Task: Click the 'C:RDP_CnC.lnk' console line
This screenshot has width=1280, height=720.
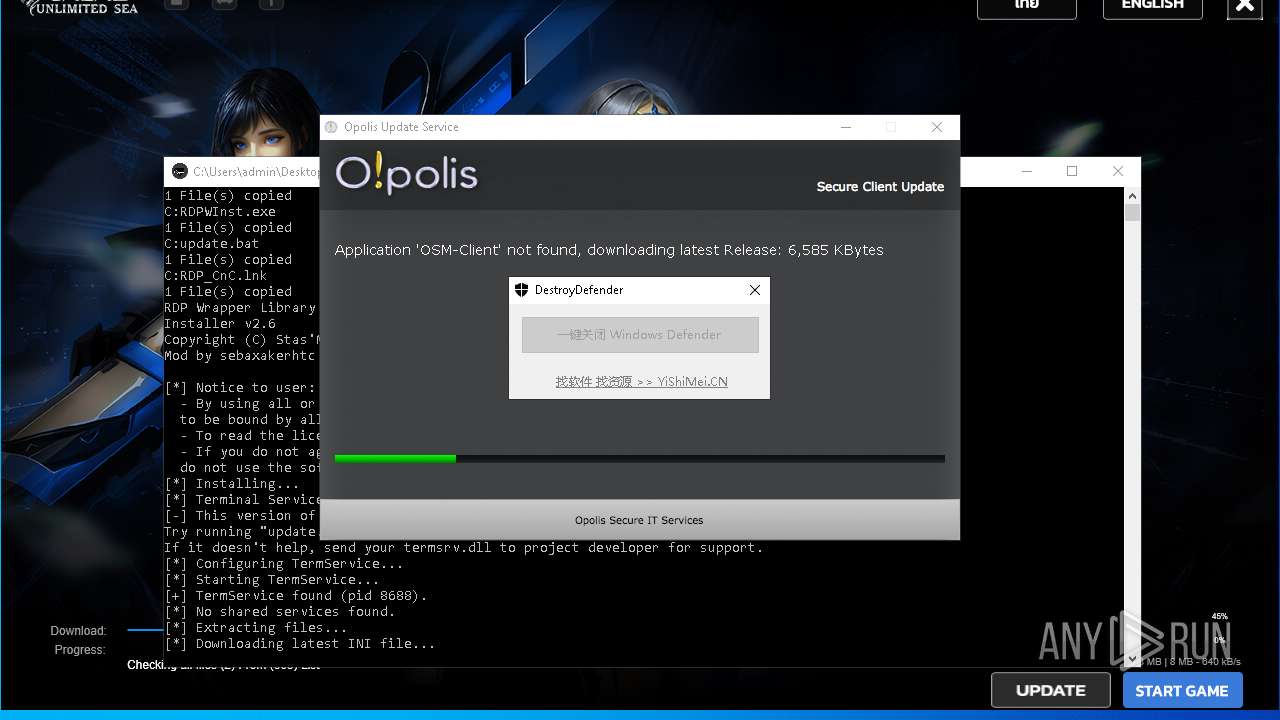Action: (216, 276)
